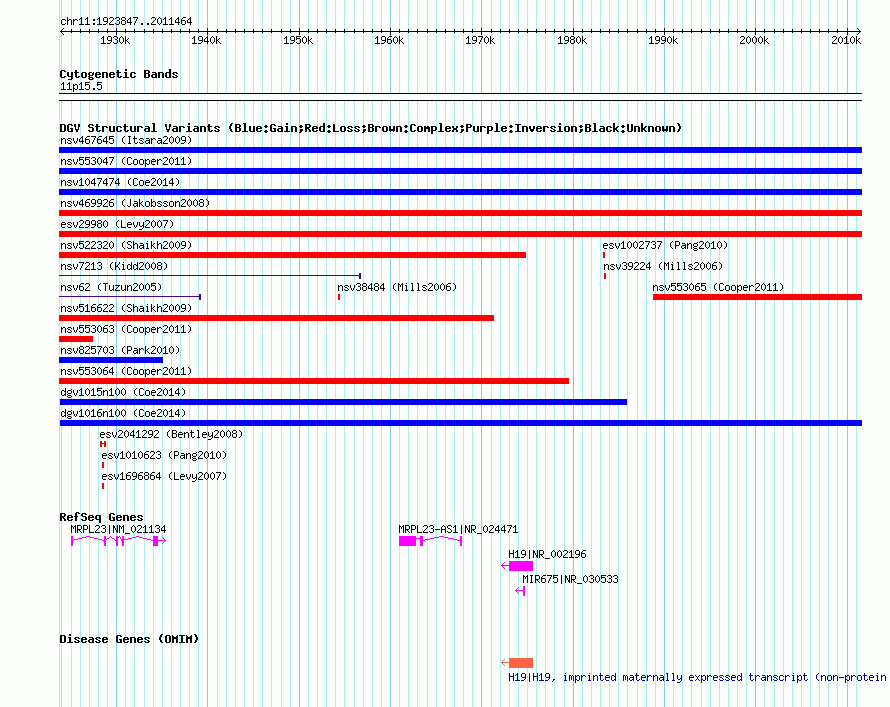Click the 1990k position on the ruler

[x=663, y=40]
